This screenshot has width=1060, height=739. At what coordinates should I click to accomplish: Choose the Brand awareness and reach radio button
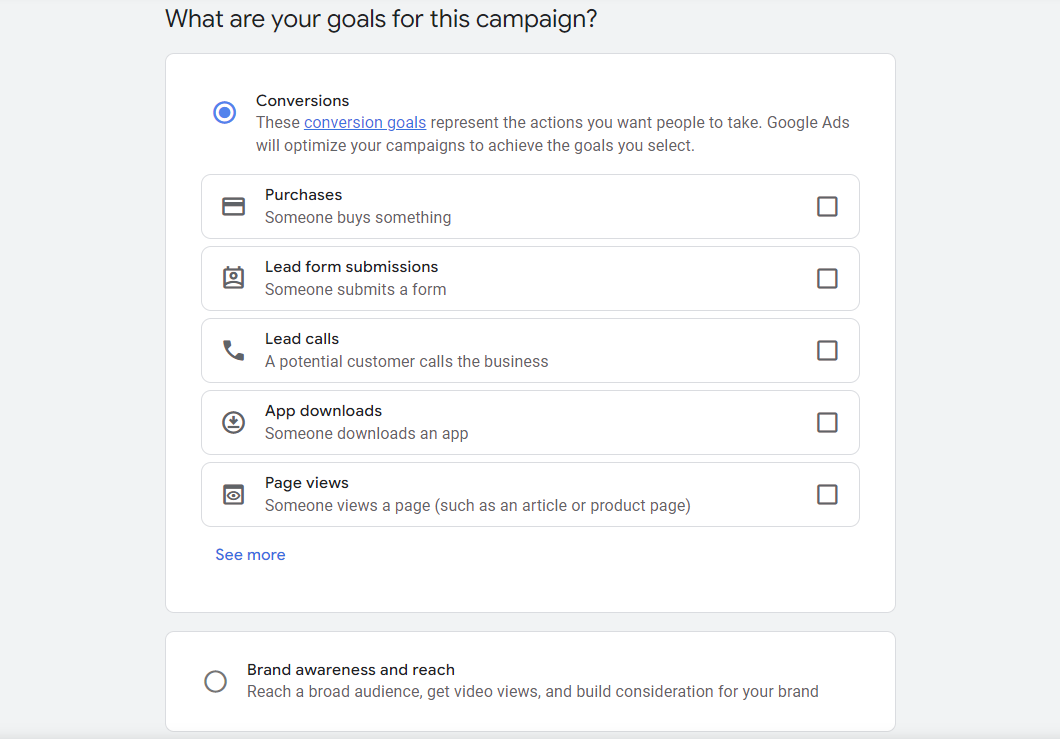click(x=215, y=682)
